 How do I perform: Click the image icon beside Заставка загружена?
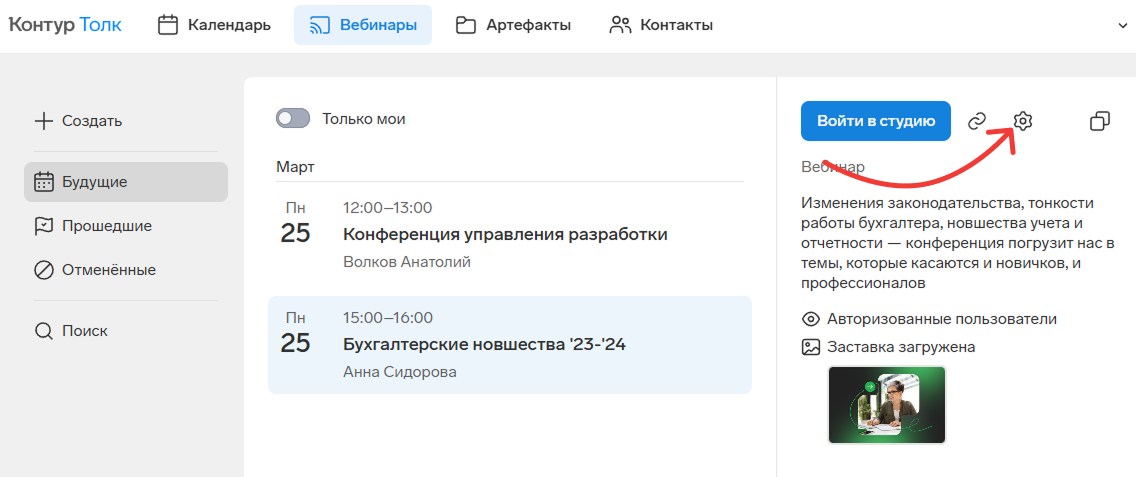811,347
